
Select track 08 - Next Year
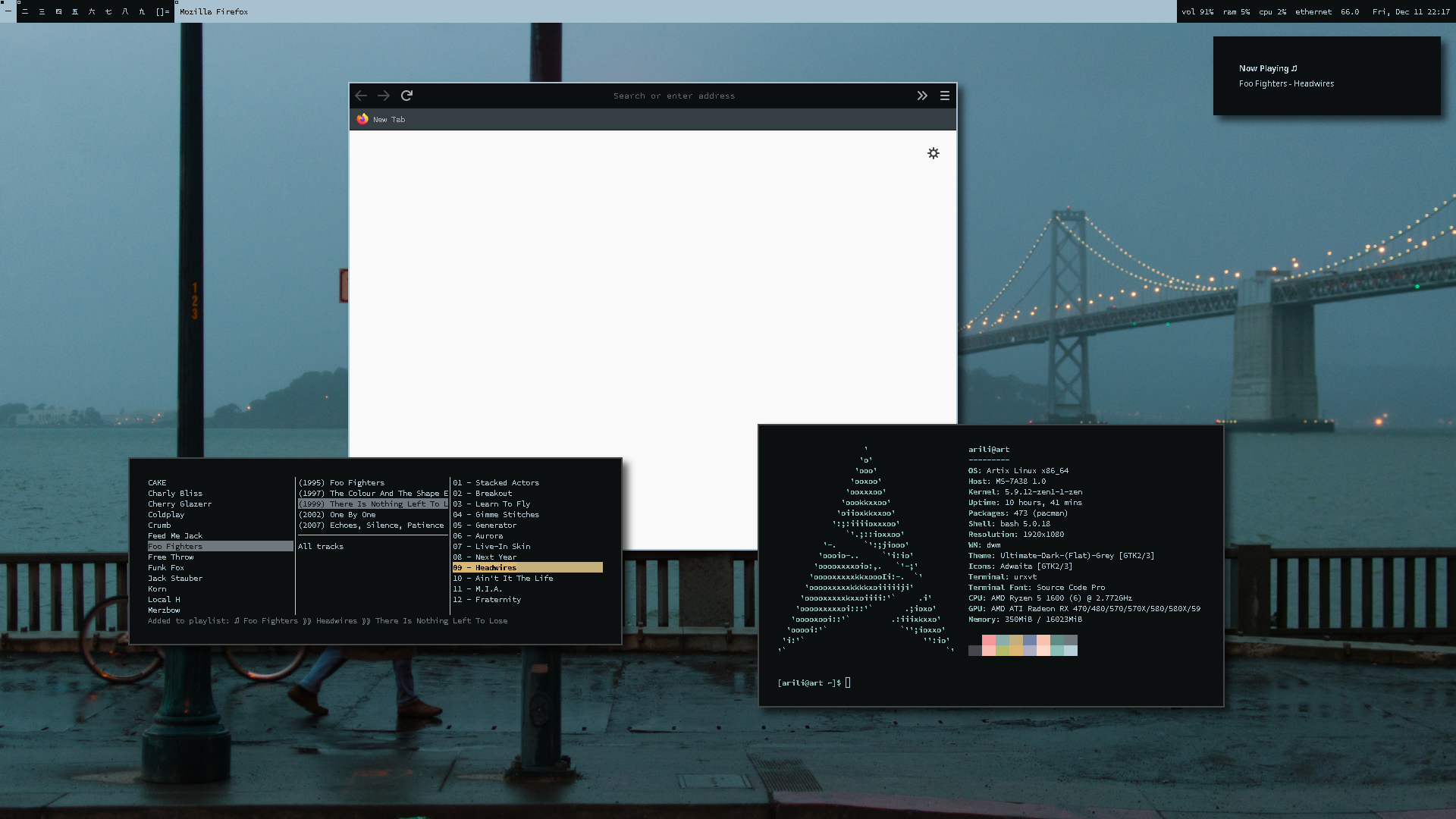[485, 557]
